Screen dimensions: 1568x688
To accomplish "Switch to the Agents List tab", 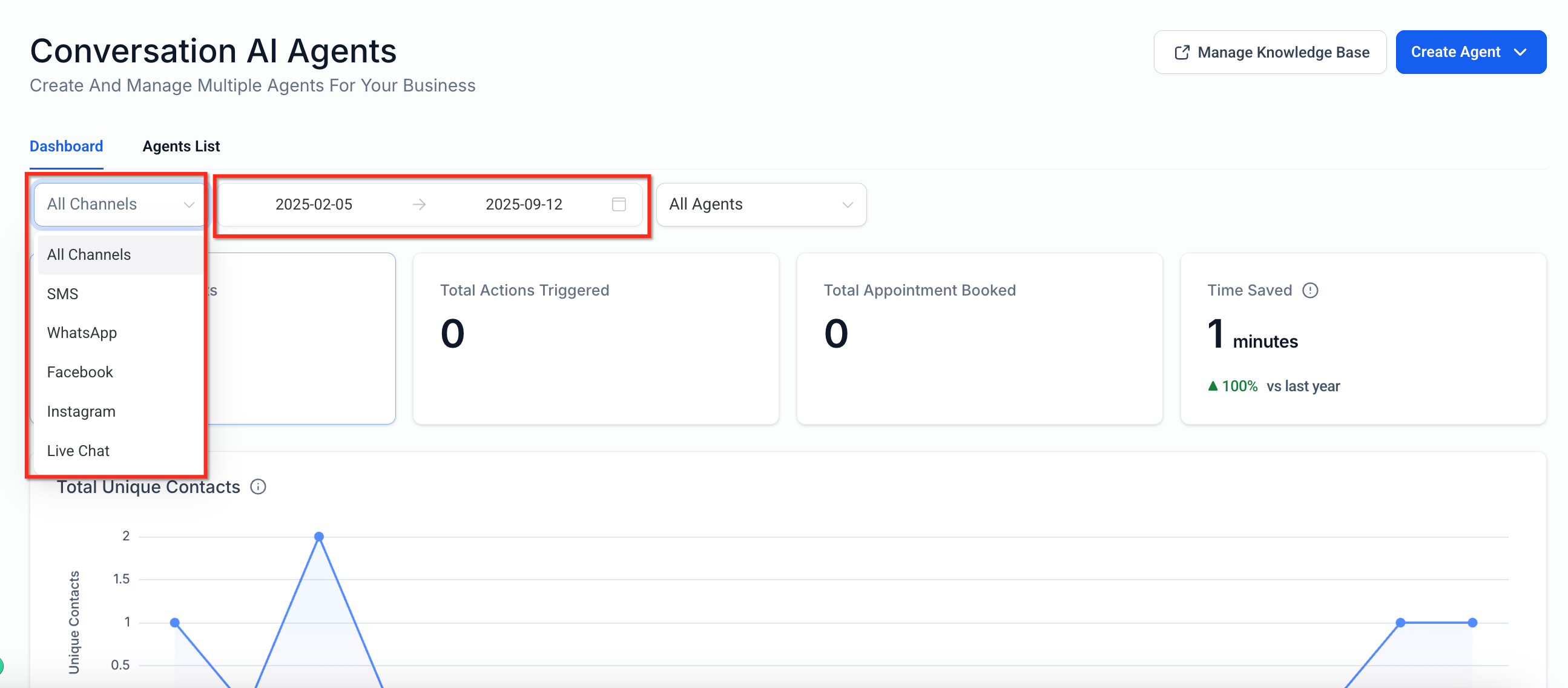I will pos(181,146).
